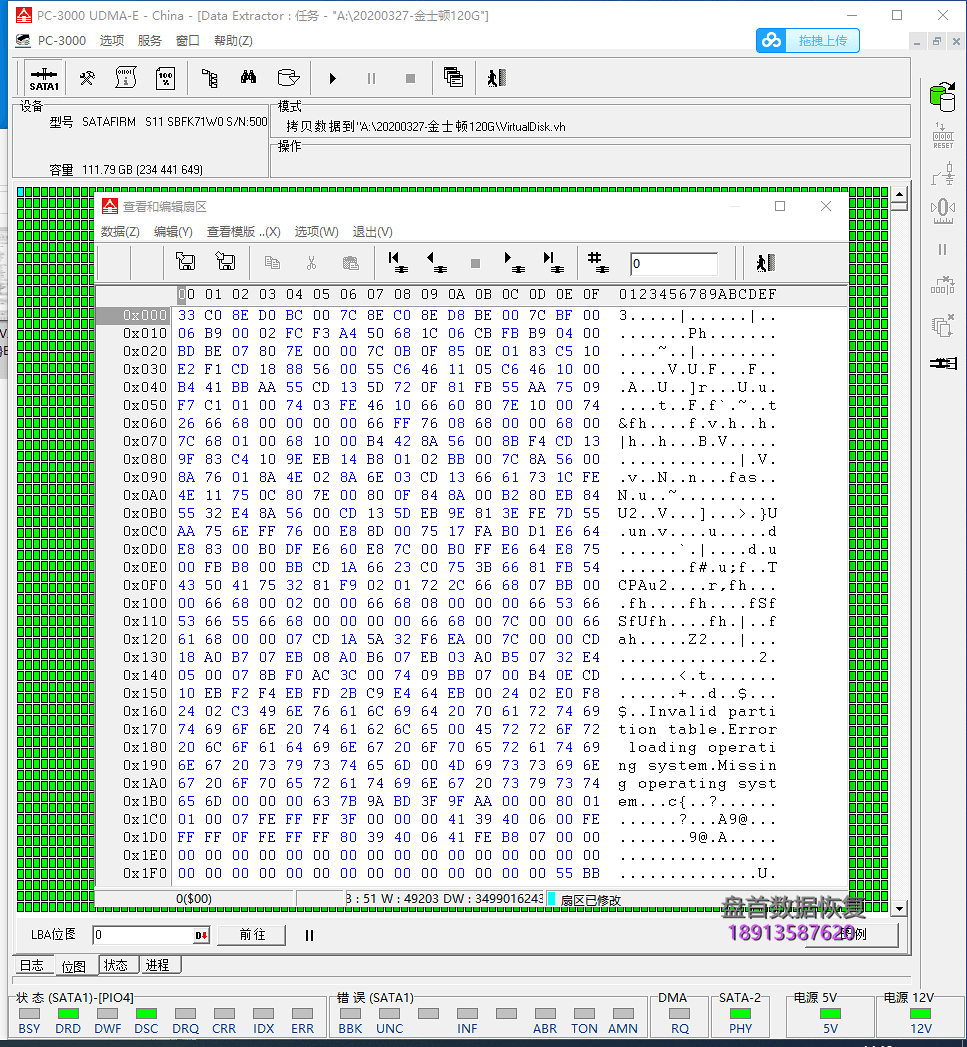967x1047 pixels.
Task: Click the exit icon in the sector editor toolbar
Action: tap(765, 262)
